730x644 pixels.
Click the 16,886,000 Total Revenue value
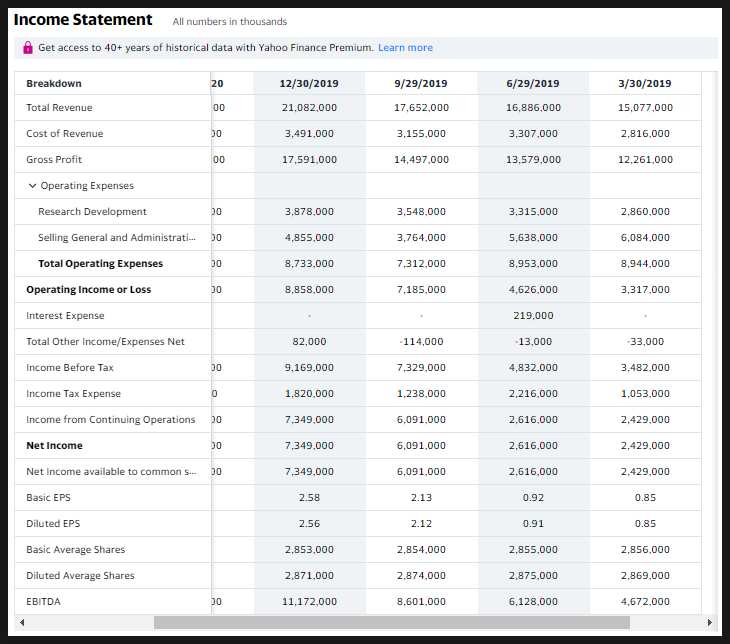tap(533, 108)
